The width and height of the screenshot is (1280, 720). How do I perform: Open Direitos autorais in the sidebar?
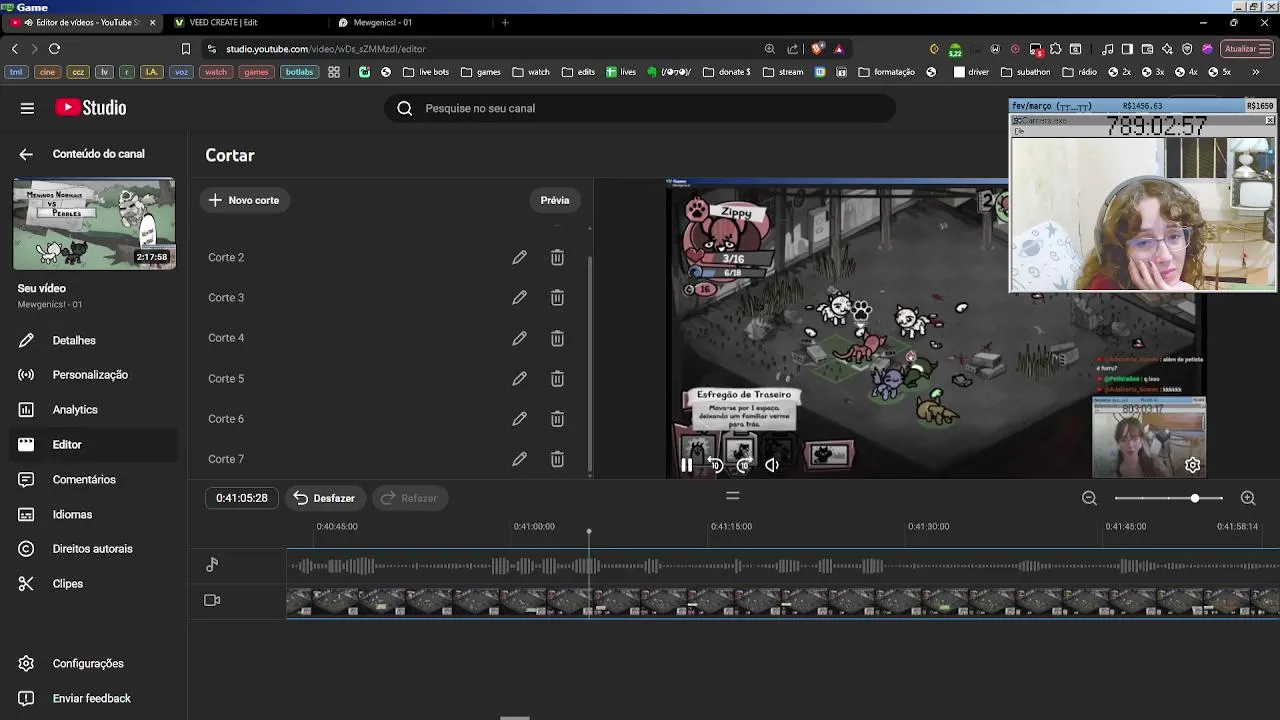94,549
